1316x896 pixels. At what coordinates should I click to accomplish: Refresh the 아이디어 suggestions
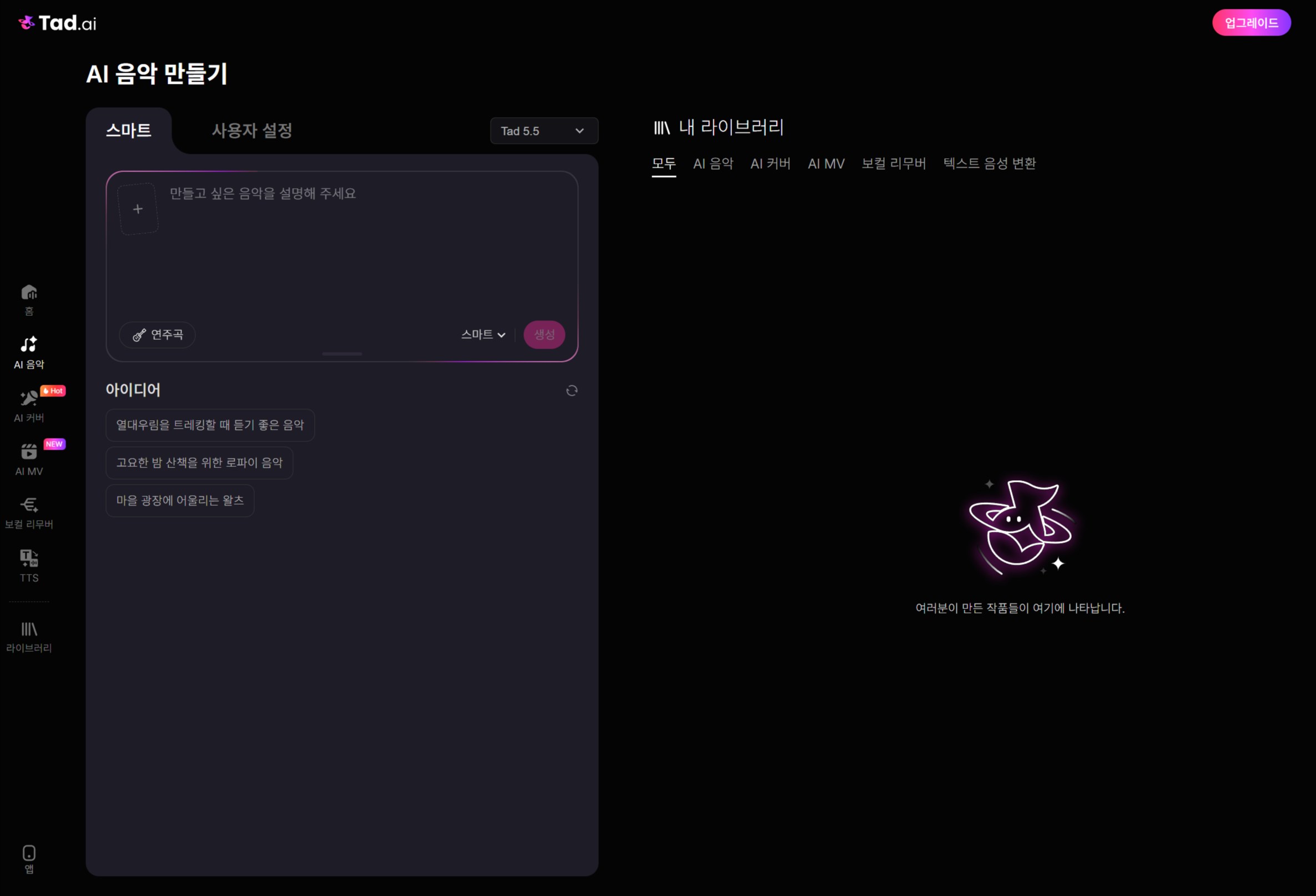click(x=572, y=390)
